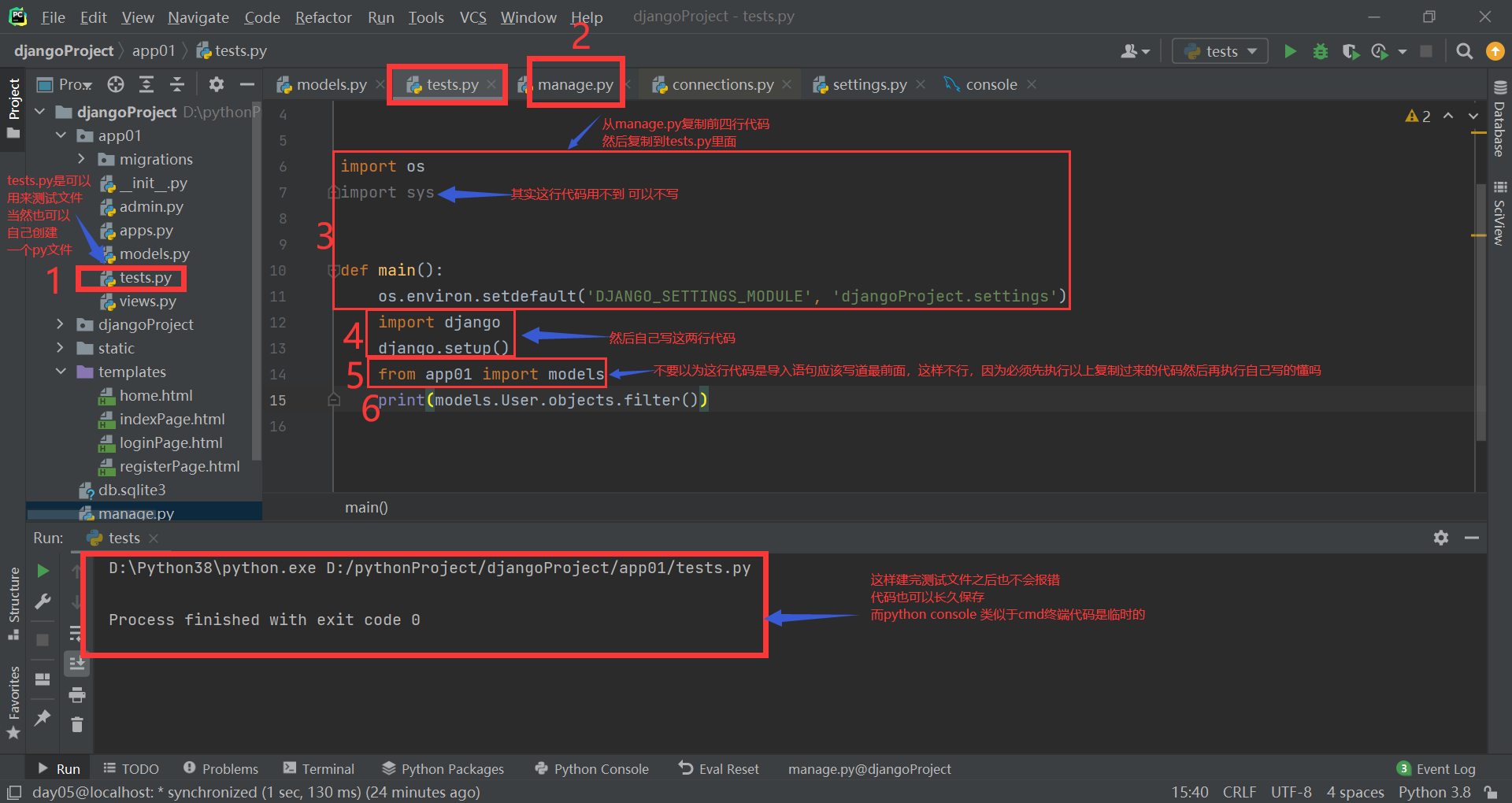
Task: Open Project panel settings gear
Action: point(217,84)
